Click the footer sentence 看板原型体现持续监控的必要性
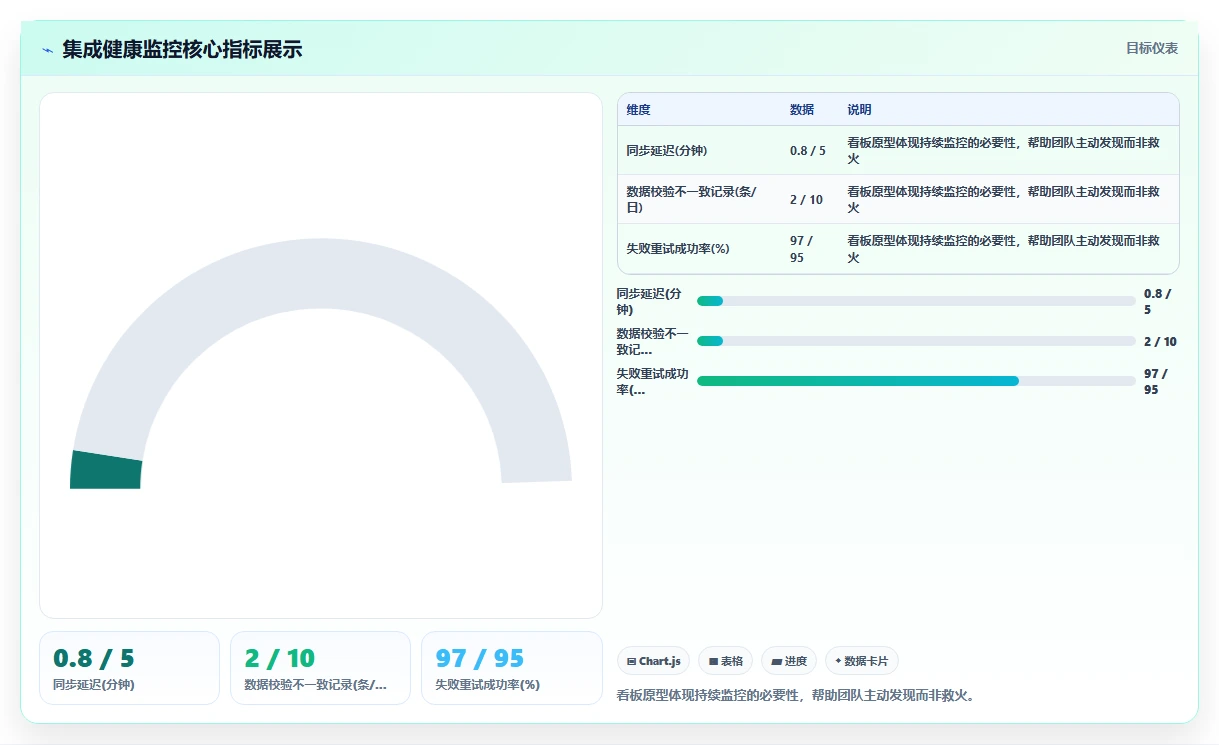Viewport: 1219px width, 745px height. click(795, 695)
